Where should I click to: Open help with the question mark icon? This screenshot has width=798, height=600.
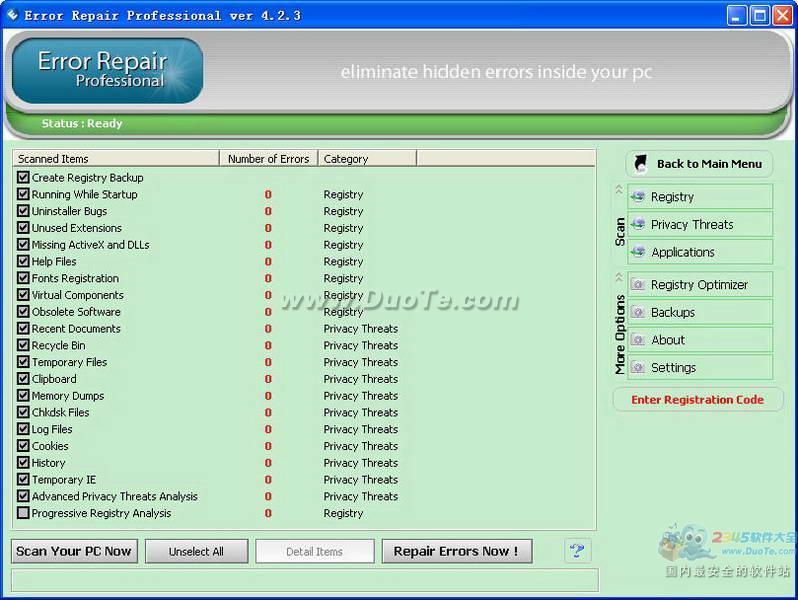point(578,551)
